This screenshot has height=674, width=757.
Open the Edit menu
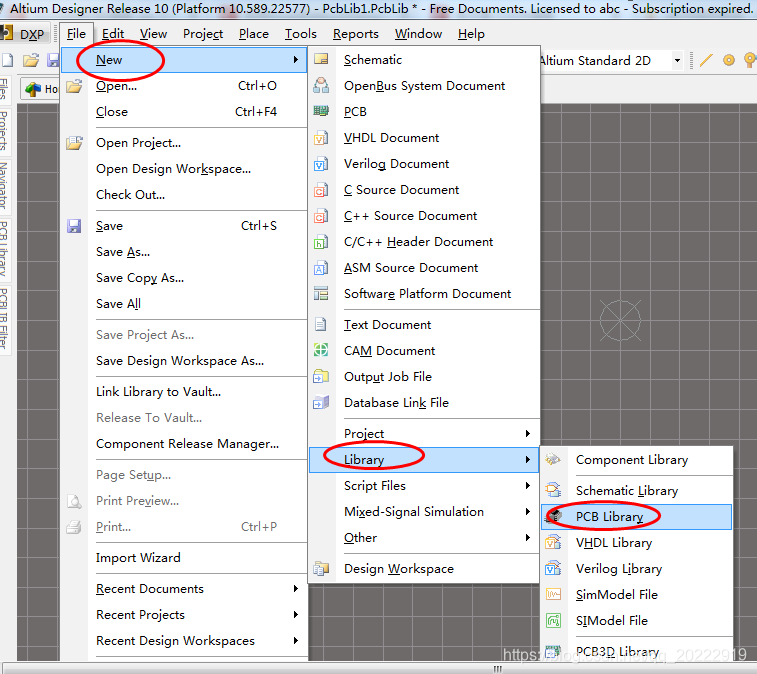coord(113,34)
